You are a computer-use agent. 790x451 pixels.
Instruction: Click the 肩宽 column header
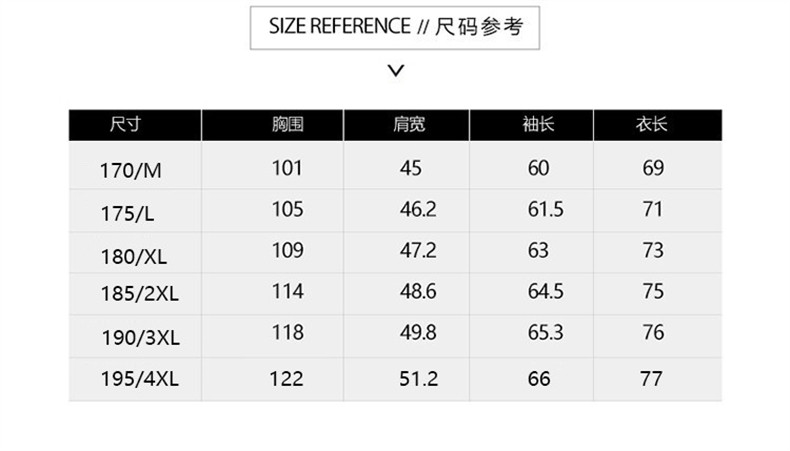[x=410, y=125]
